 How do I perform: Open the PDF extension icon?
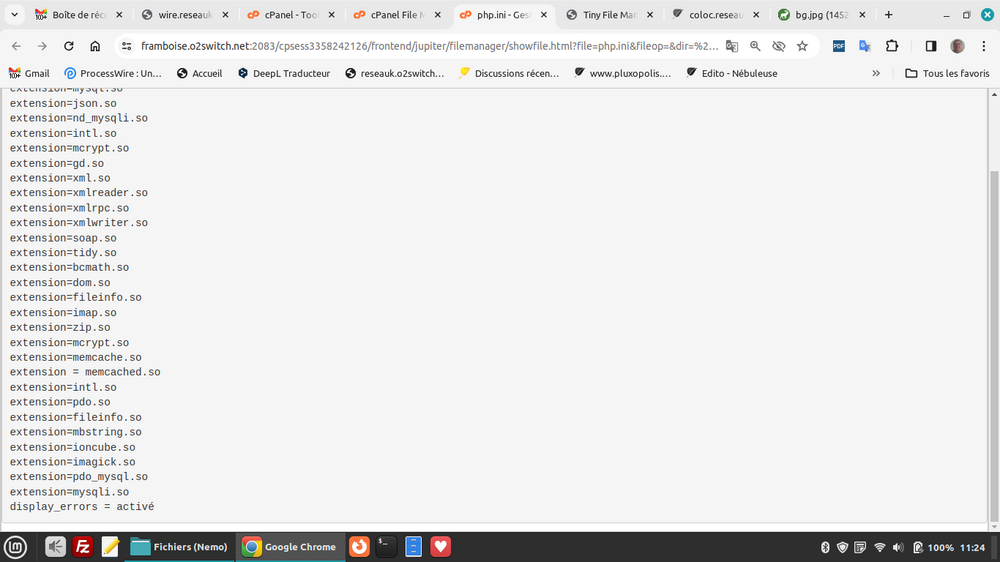(x=839, y=46)
